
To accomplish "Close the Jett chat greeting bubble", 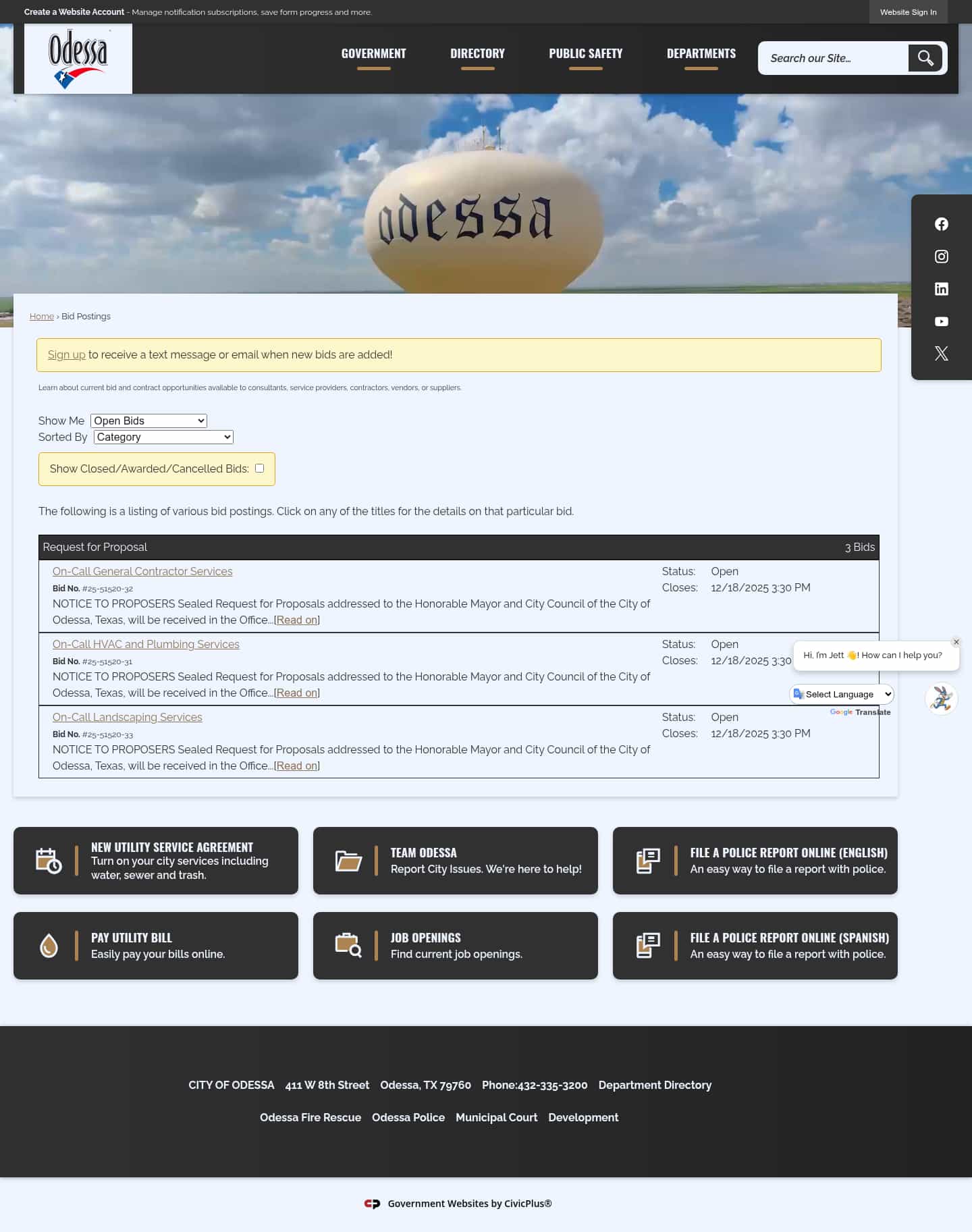I will pyautogui.click(x=956, y=642).
